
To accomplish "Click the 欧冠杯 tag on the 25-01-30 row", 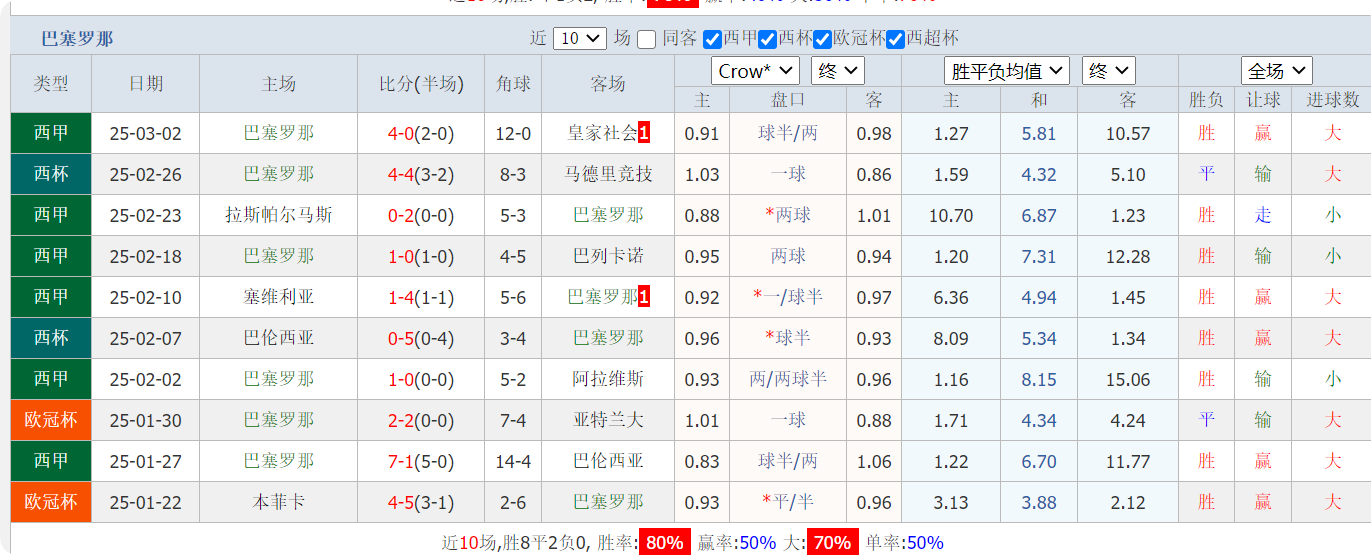I will [x=51, y=420].
